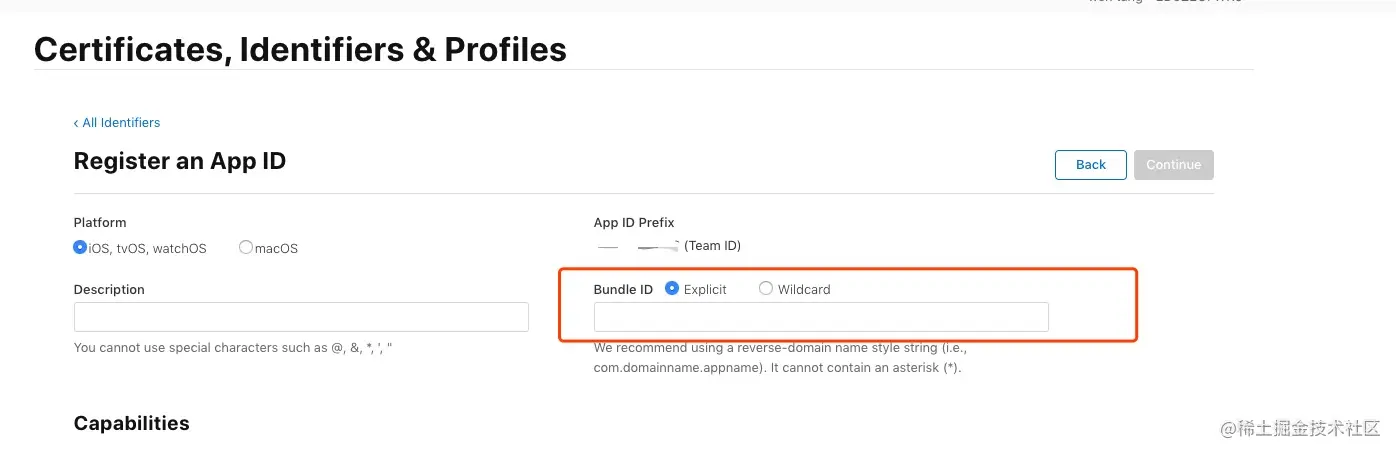Select the Explicit Bundle ID option

672,289
